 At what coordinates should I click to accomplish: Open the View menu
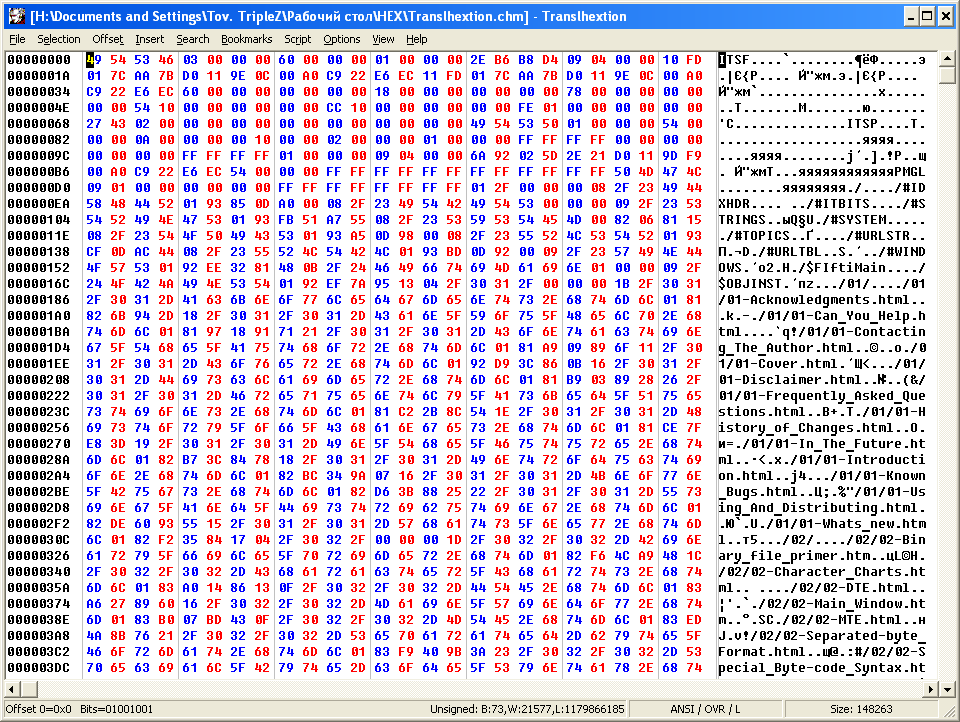[383, 39]
